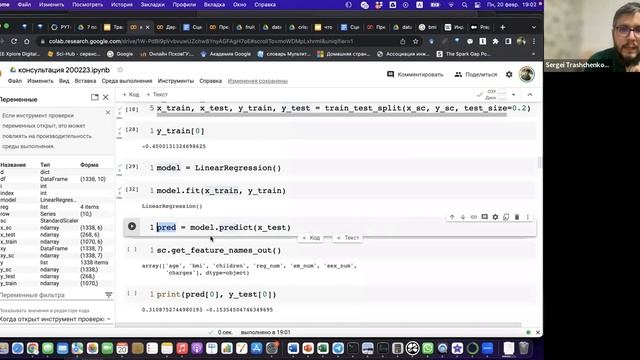Open the macOS История menu
This screenshot has height=360, width=640.
[x=122, y=5]
